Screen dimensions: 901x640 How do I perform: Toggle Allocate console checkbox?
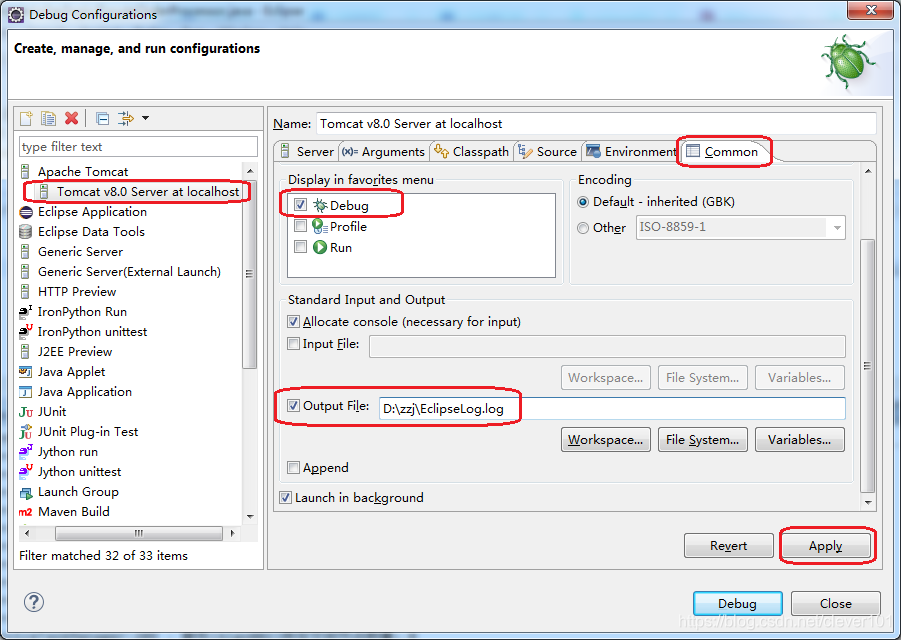(294, 322)
